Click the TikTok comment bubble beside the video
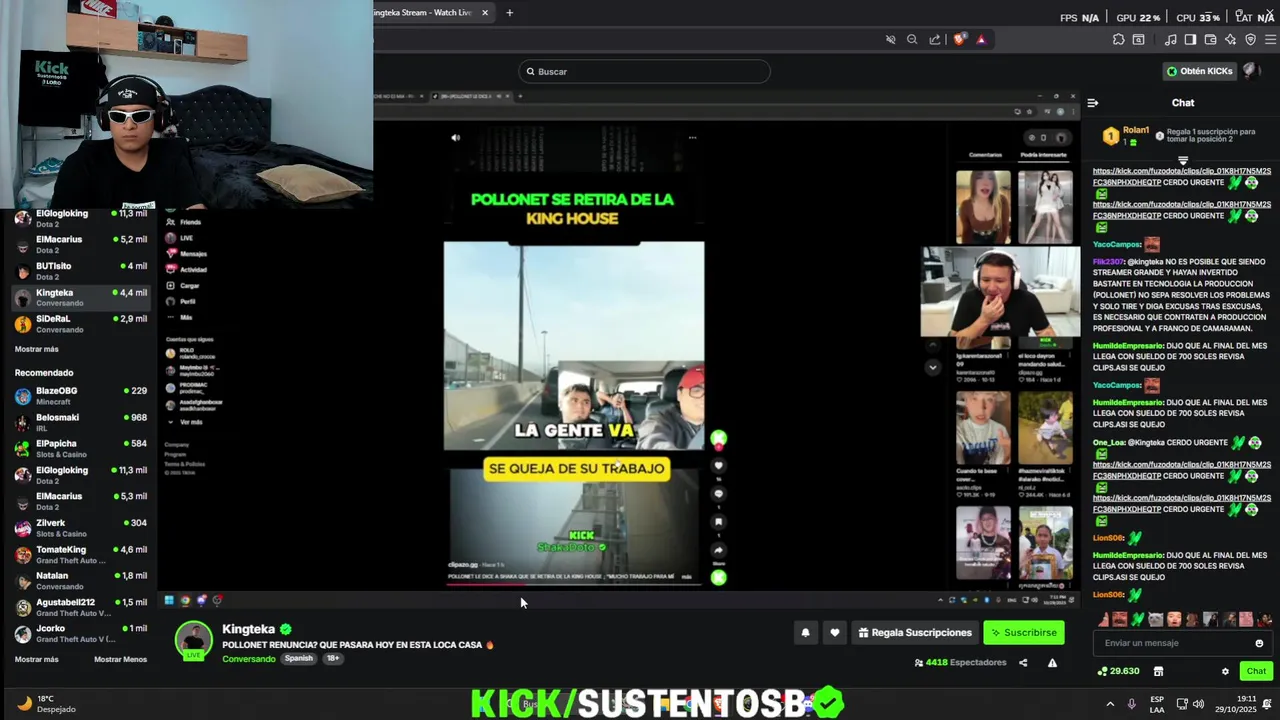Image resolution: width=1280 pixels, height=720 pixels. (x=718, y=494)
